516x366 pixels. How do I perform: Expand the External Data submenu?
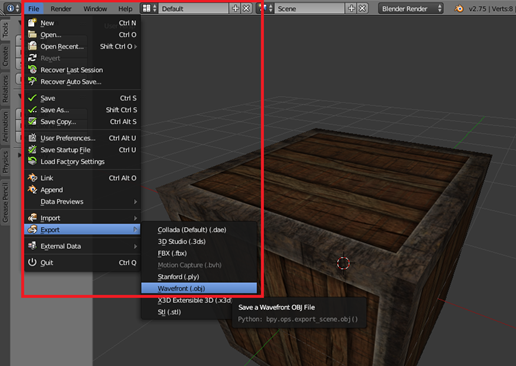135,246
